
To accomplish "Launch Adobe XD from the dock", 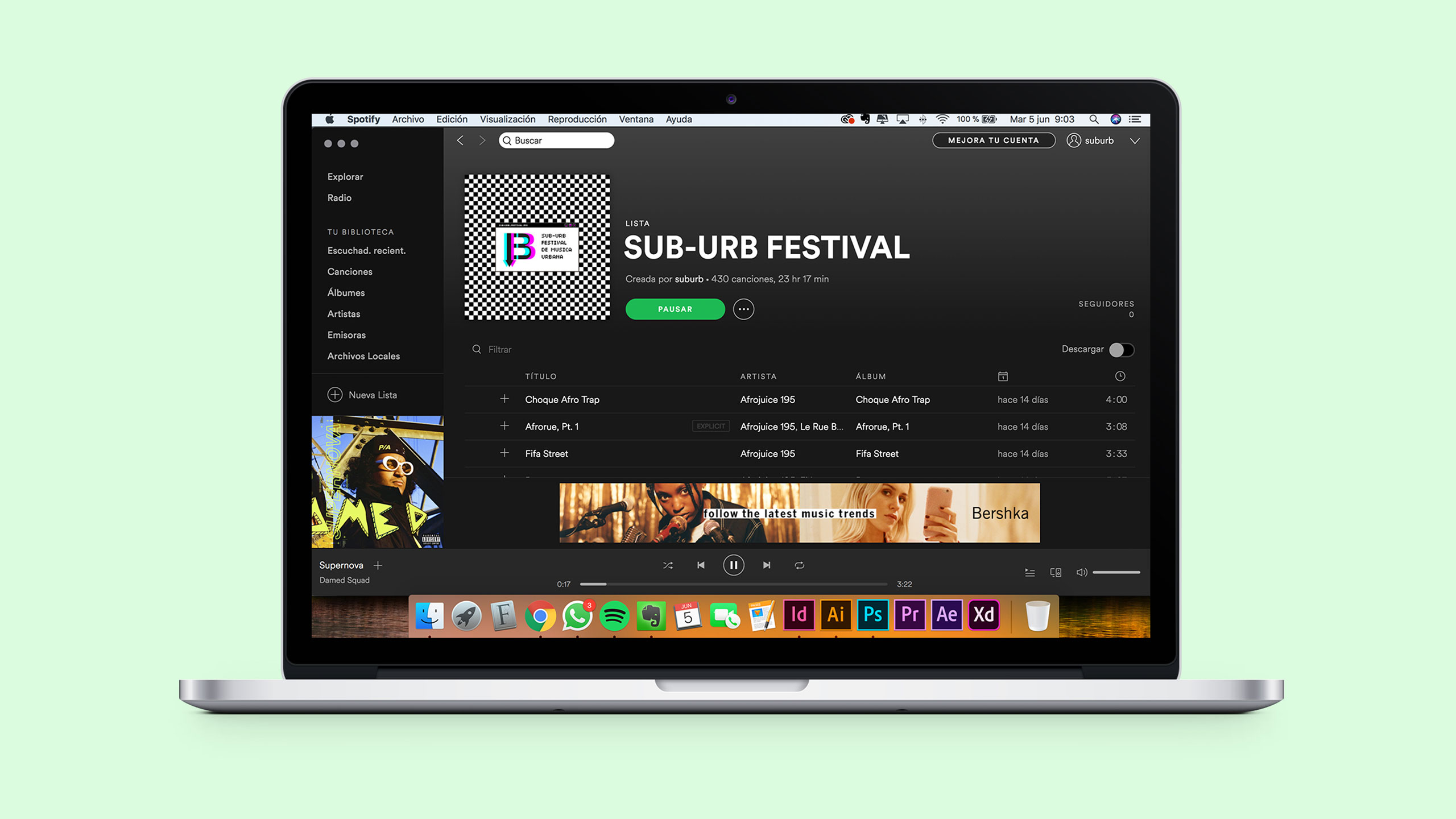I will [984, 615].
